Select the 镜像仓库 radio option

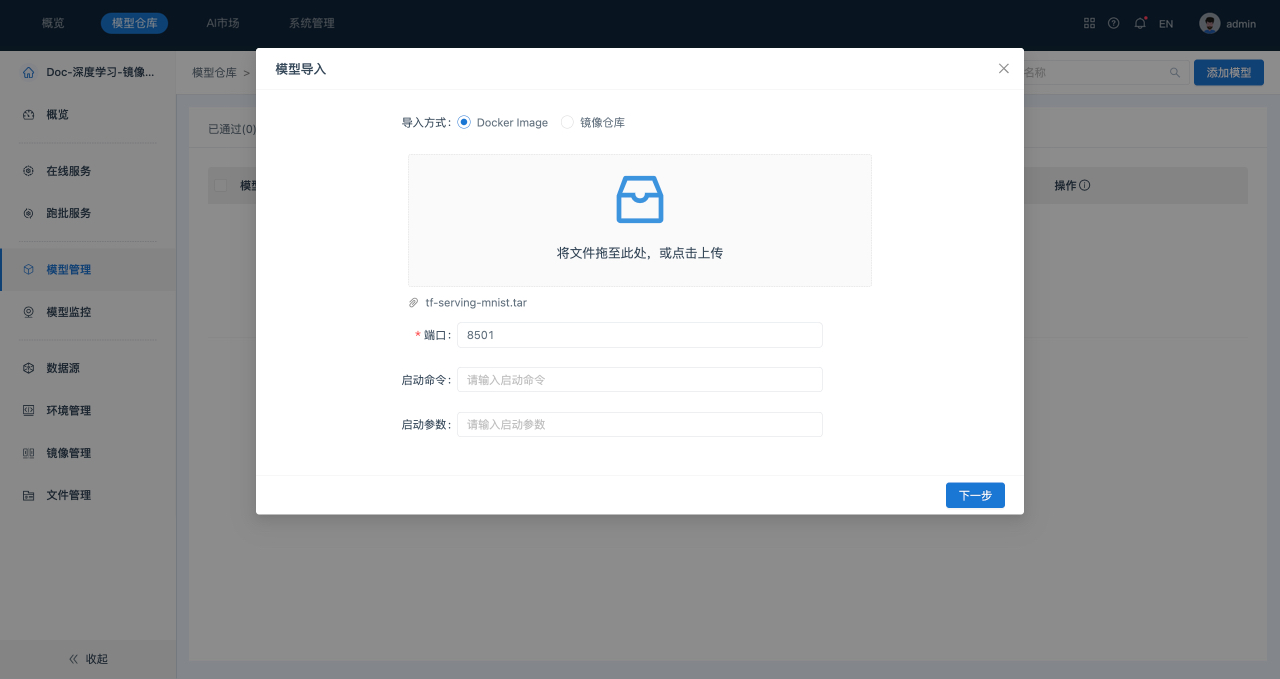pyautogui.click(x=567, y=122)
